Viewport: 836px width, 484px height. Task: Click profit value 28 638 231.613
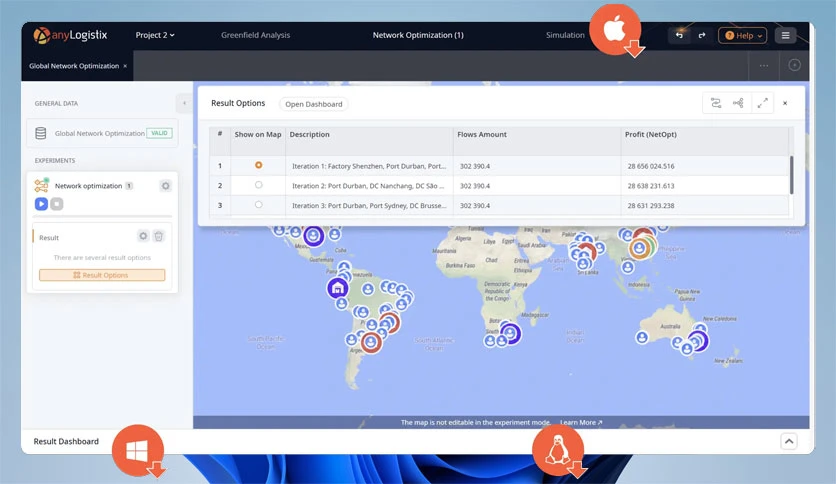tap(651, 186)
